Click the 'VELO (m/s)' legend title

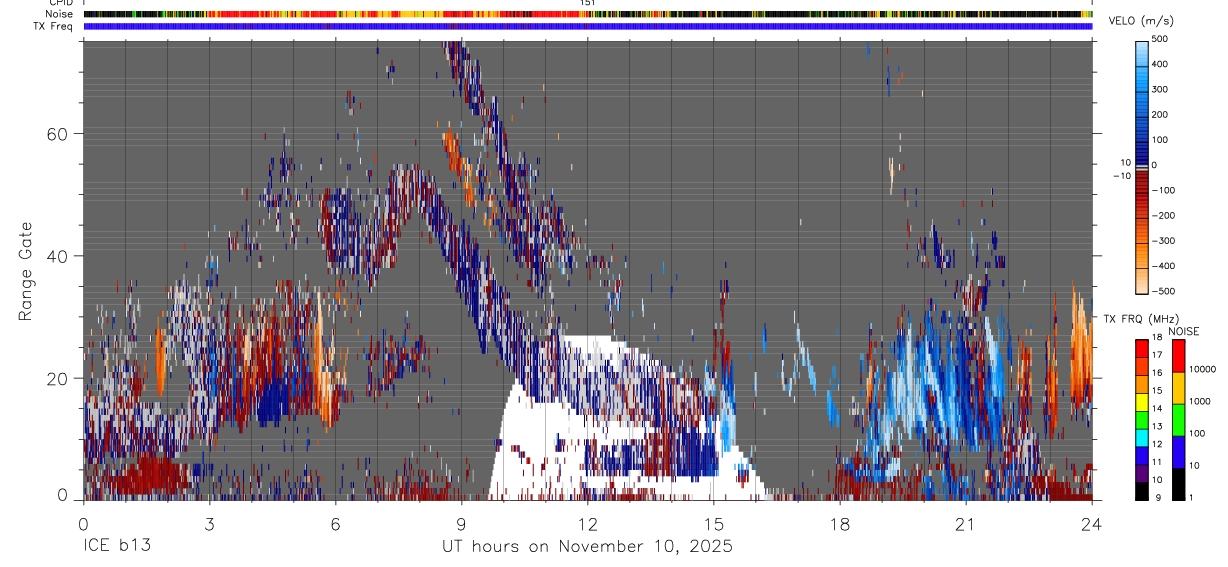[x=1142, y=21]
